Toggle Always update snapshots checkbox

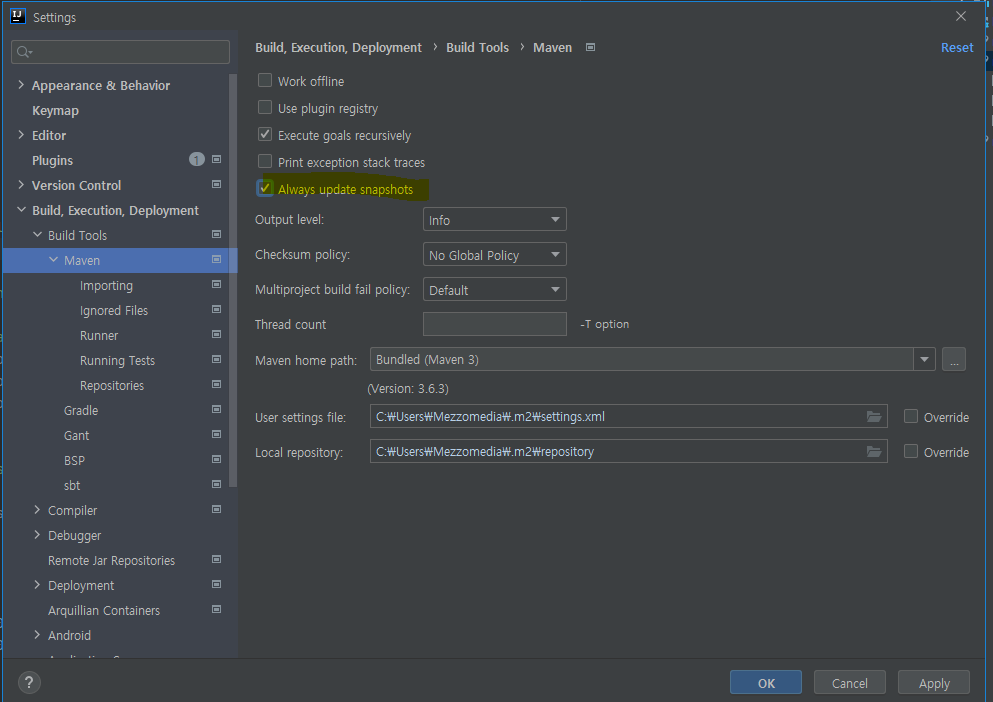[265, 188]
